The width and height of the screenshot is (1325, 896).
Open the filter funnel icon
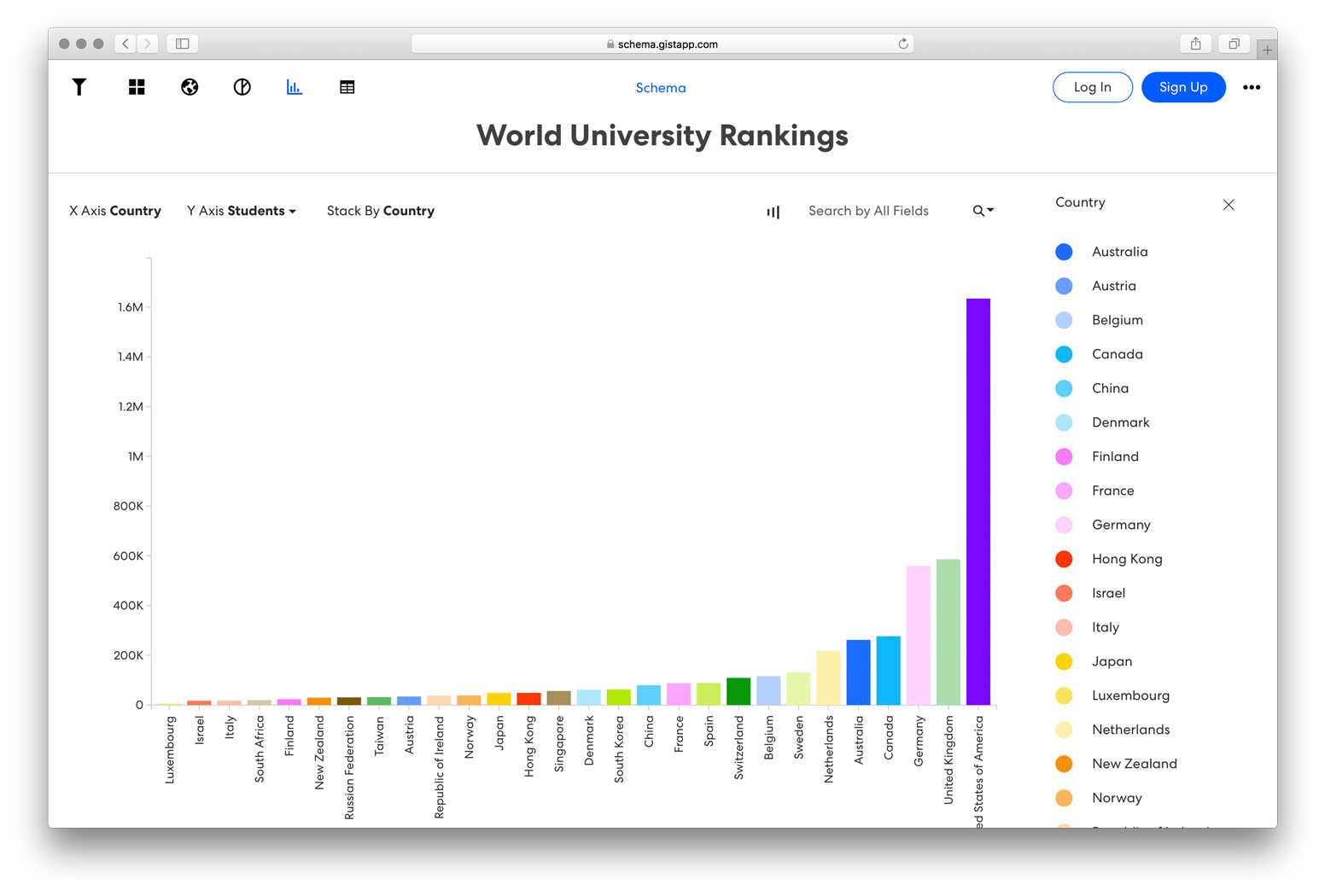pos(79,87)
